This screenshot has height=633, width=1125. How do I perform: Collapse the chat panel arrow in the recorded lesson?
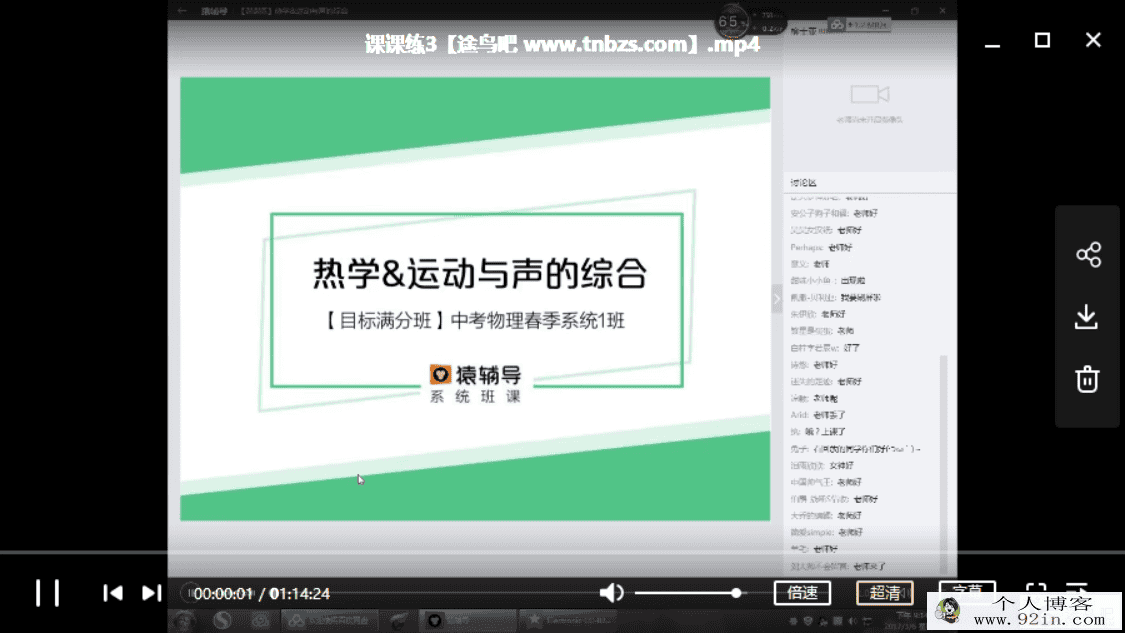pos(777,299)
